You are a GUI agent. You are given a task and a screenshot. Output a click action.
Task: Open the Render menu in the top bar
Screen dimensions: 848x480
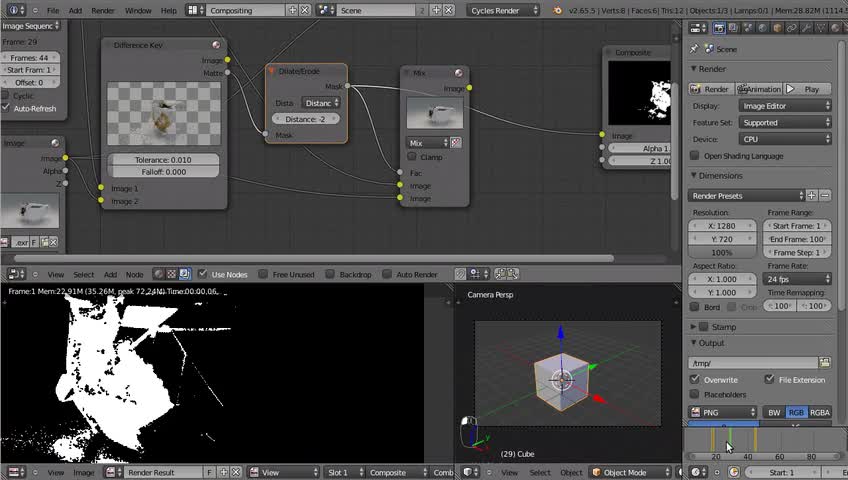[x=103, y=10]
